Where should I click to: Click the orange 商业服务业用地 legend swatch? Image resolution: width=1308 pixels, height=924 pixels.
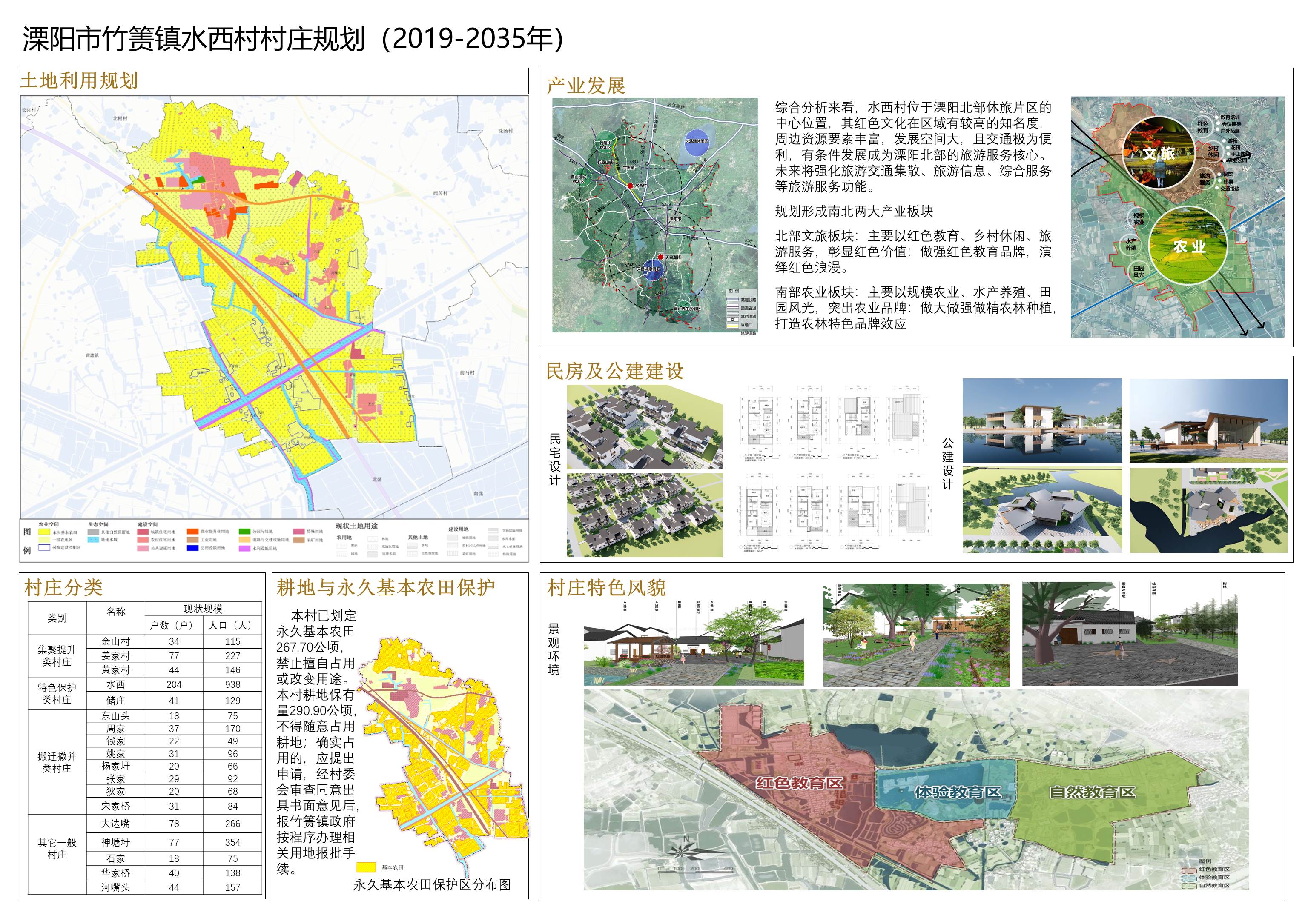(x=192, y=532)
